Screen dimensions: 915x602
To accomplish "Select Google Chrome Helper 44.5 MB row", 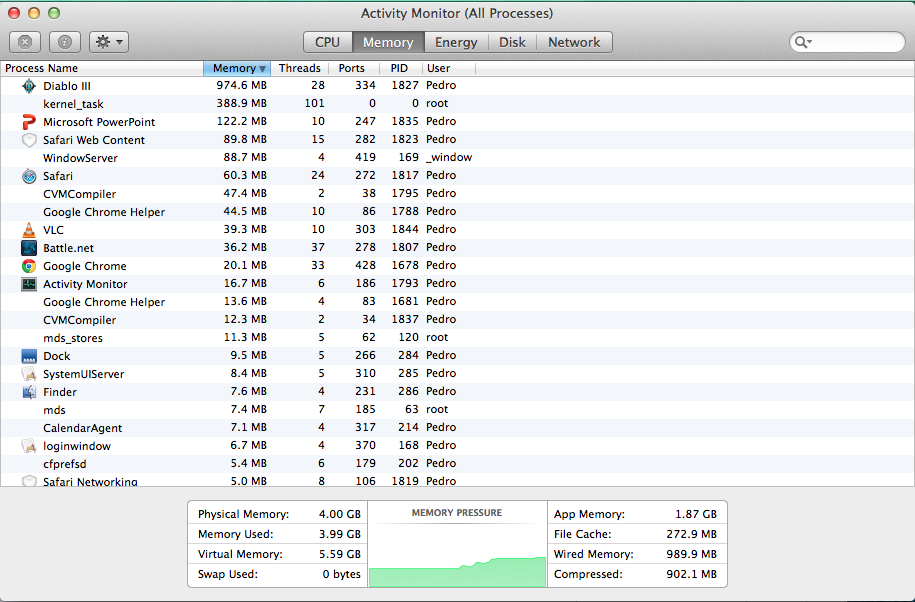I will 458,212.
